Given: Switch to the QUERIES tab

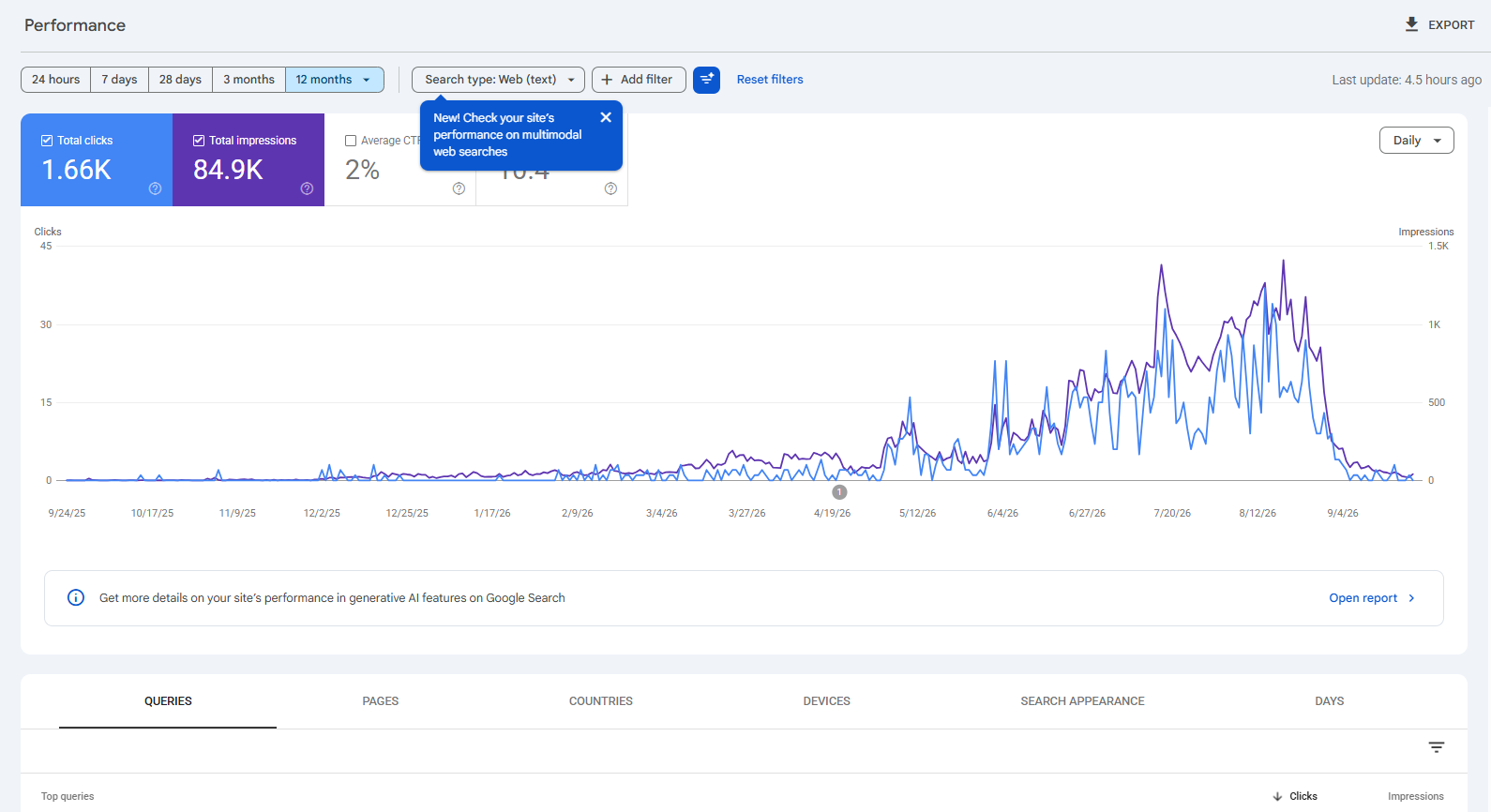Looking at the screenshot, I should point(168,701).
